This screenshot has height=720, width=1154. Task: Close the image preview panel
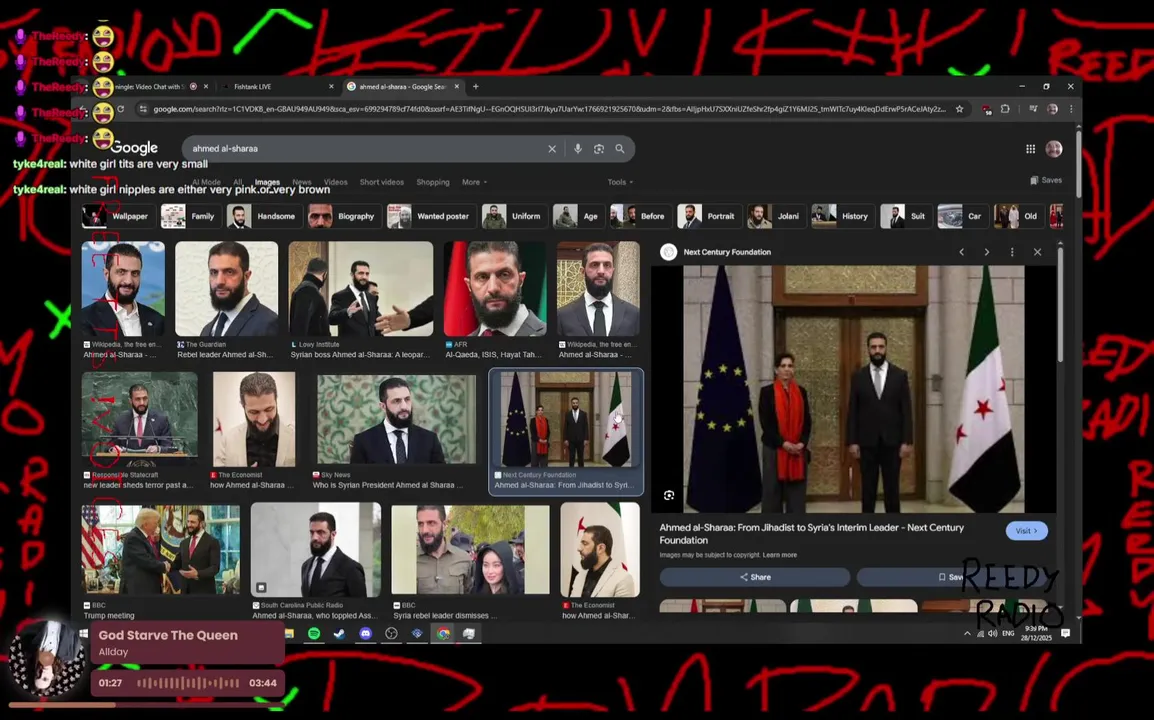(x=1038, y=252)
